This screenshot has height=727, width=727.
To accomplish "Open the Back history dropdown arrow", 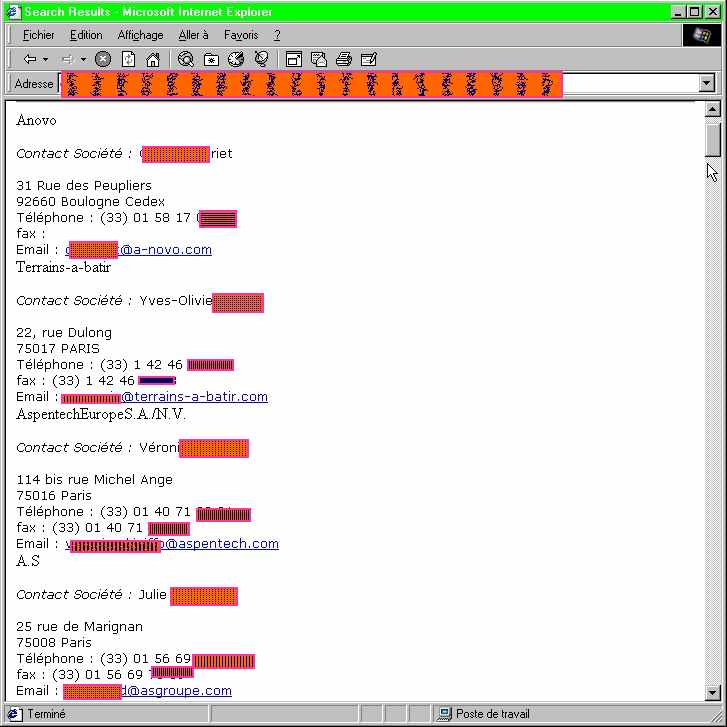I will [45, 59].
